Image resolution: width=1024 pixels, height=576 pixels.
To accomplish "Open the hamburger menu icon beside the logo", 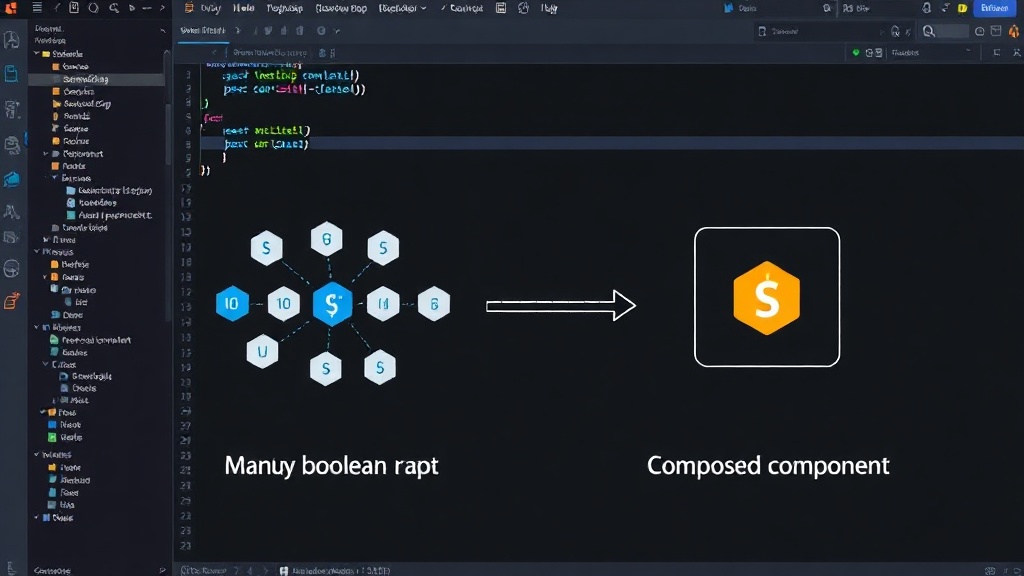I will [37, 8].
